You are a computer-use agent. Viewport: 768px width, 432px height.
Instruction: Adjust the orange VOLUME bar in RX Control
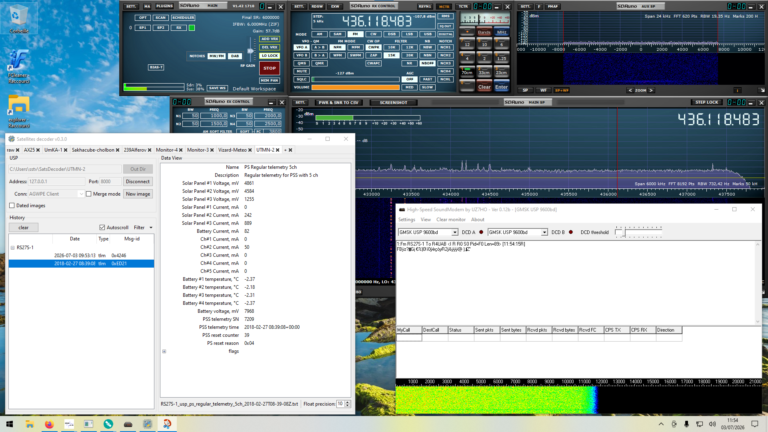point(356,87)
